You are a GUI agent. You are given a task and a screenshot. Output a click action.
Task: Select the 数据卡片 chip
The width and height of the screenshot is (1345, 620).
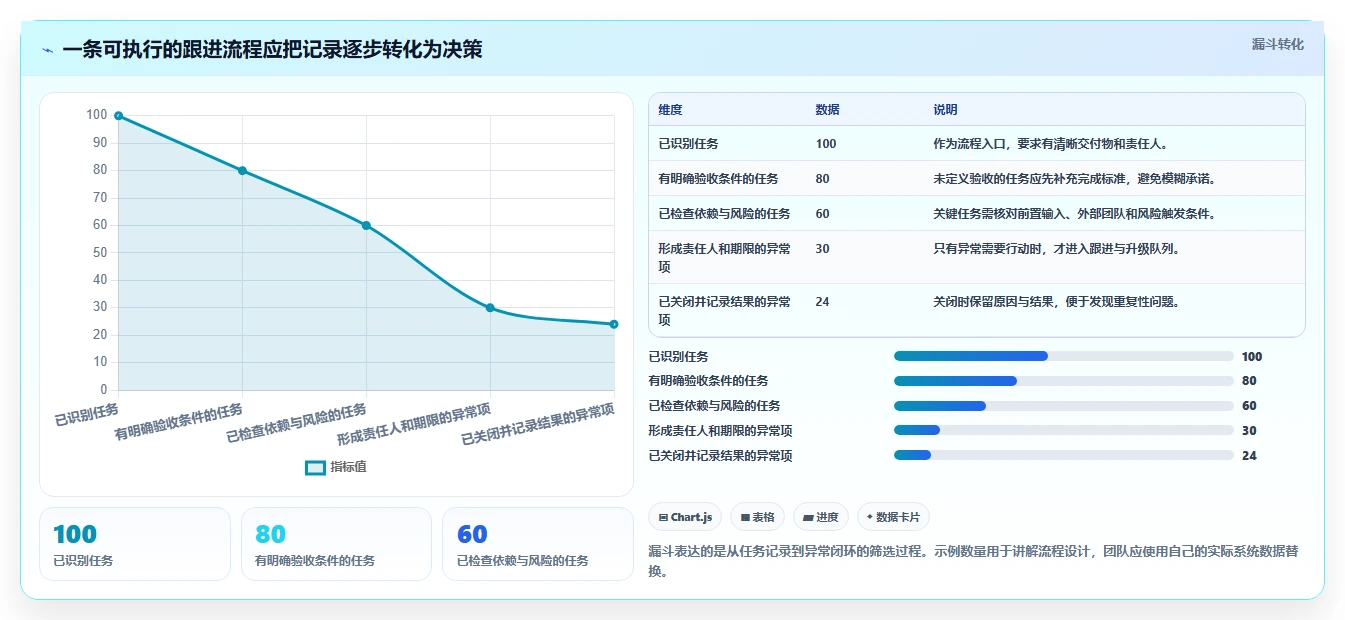[x=893, y=517]
